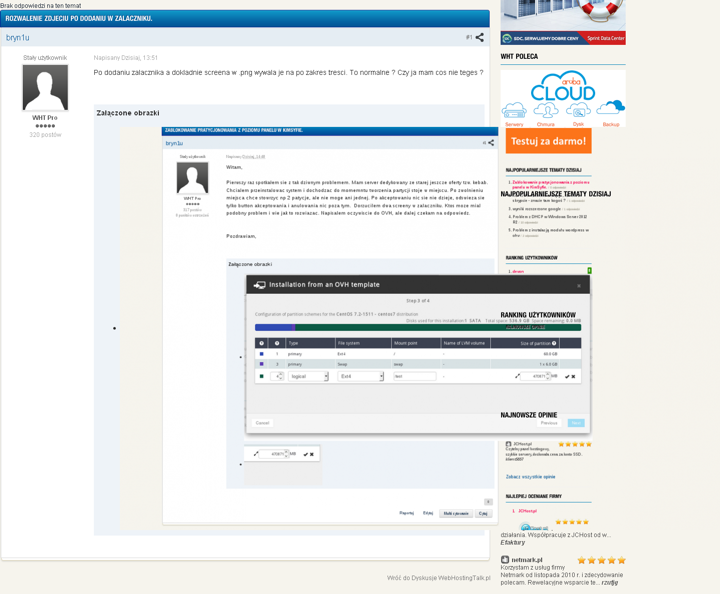Open the 'wyniki wyszukiwania google' topic
This screenshot has height=594, width=720.
pos(536,209)
